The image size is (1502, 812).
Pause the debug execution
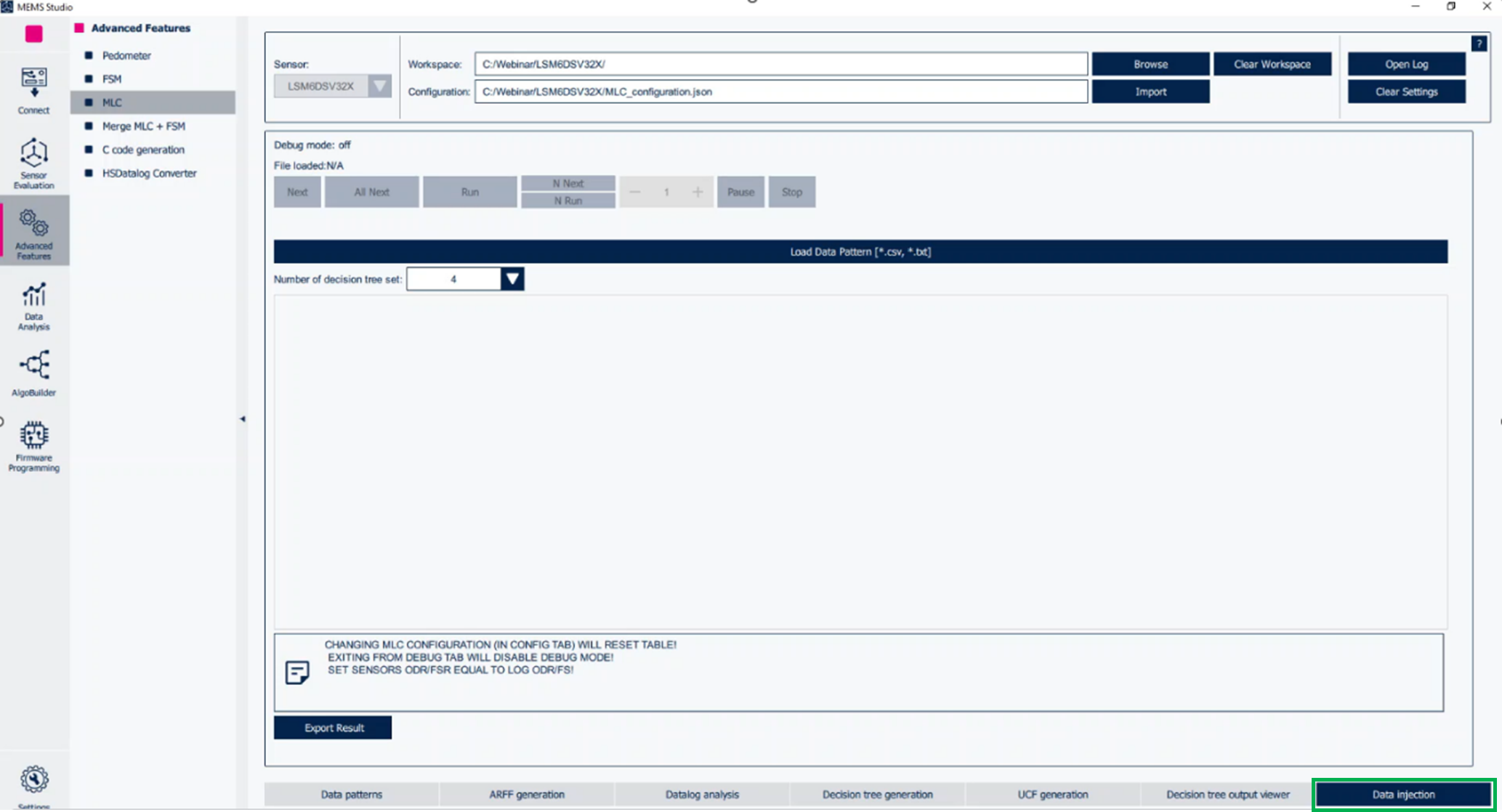click(740, 192)
